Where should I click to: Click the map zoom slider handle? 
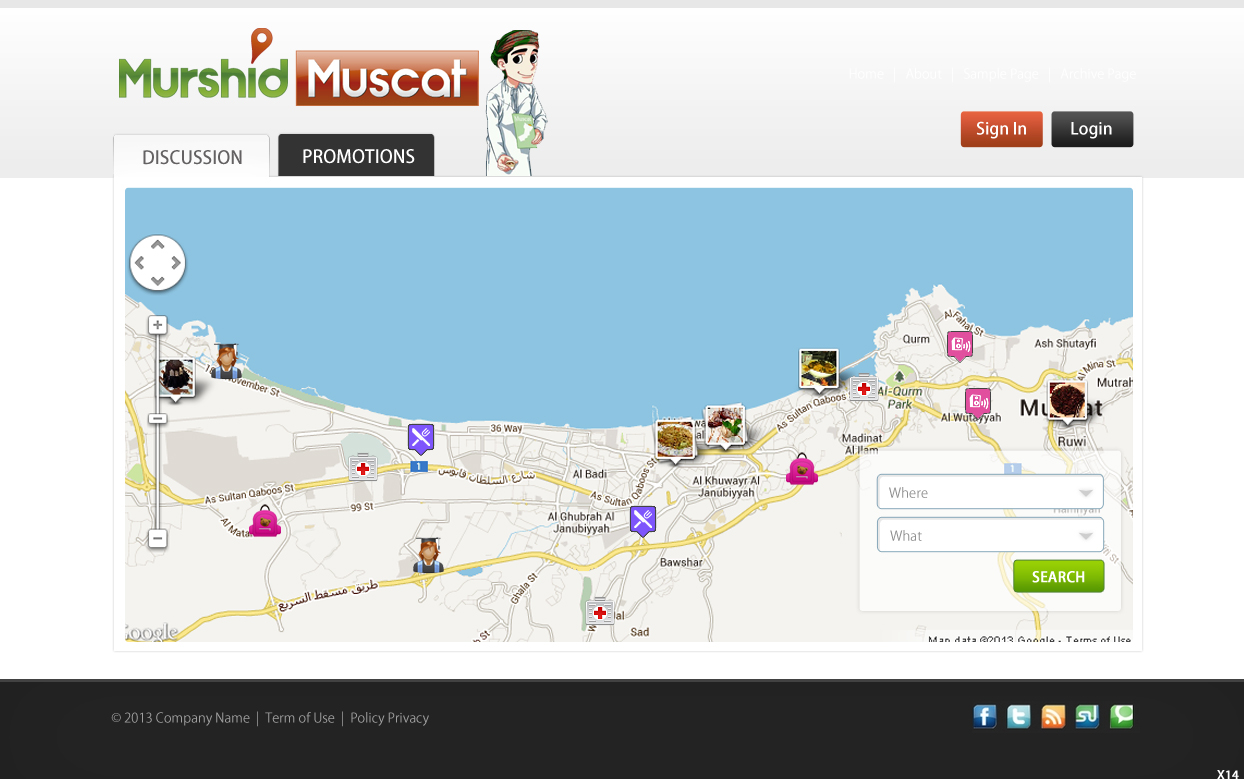(x=157, y=418)
